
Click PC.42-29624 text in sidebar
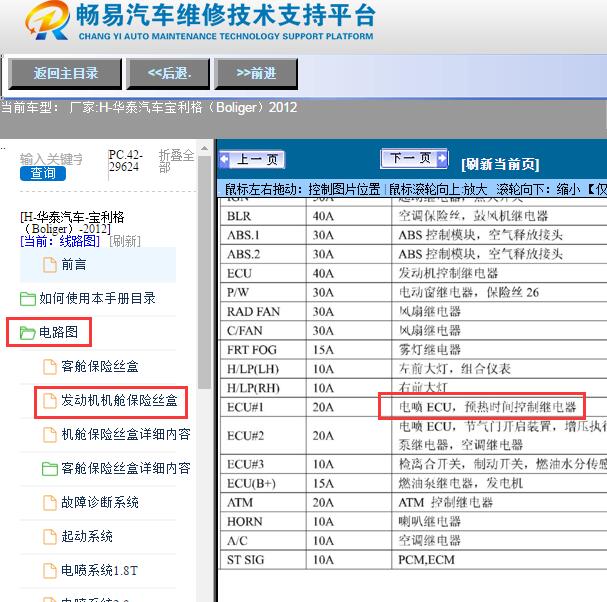(125, 161)
